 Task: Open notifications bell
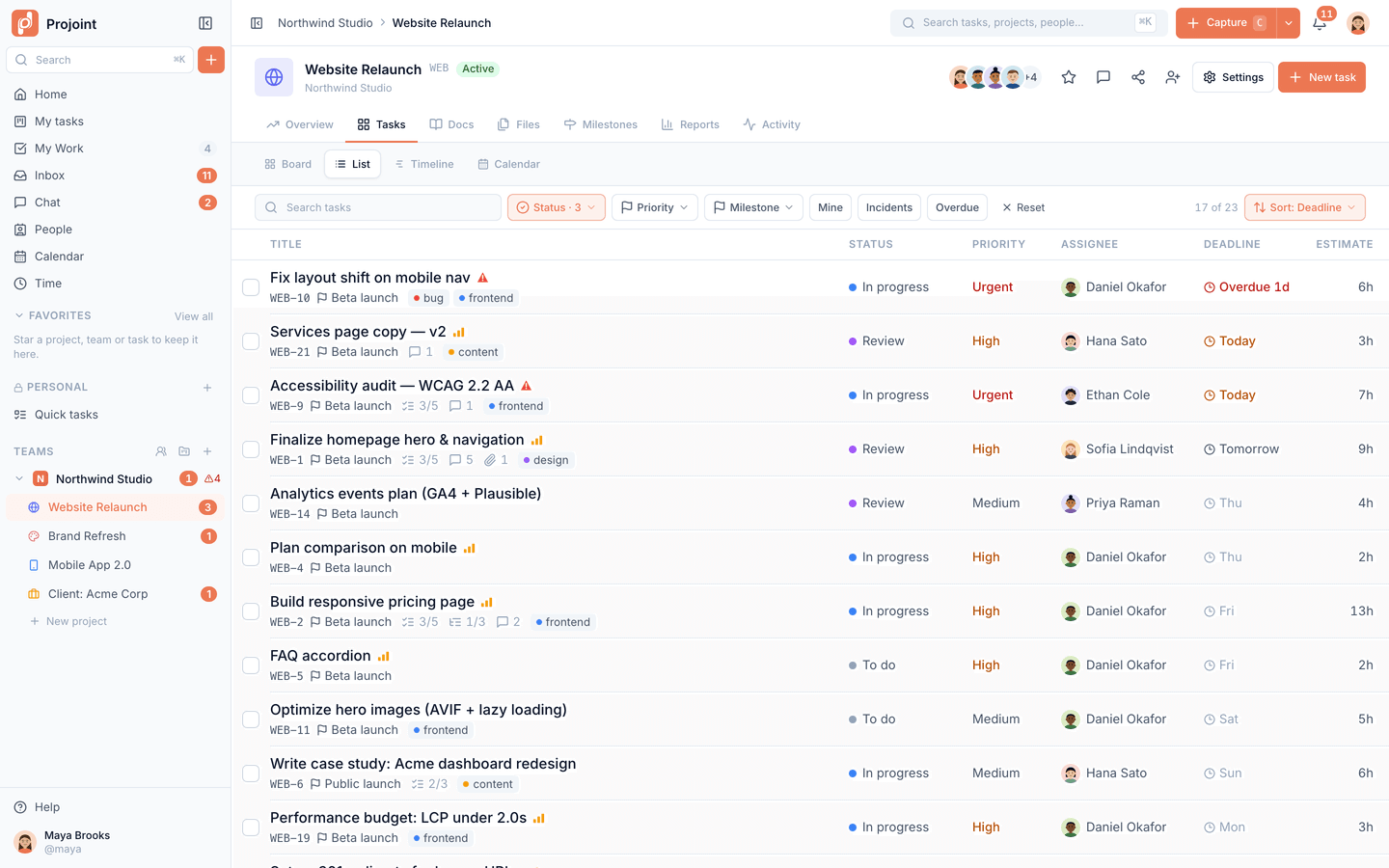(x=1320, y=23)
